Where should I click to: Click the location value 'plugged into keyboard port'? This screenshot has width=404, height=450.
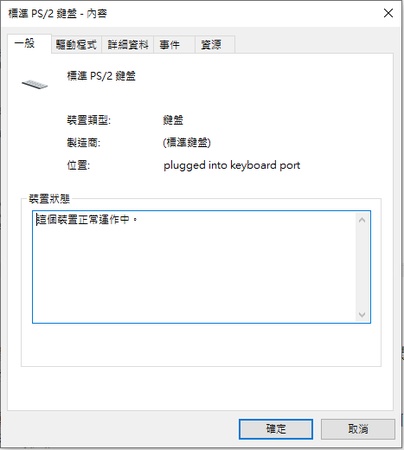click(232, 165)
